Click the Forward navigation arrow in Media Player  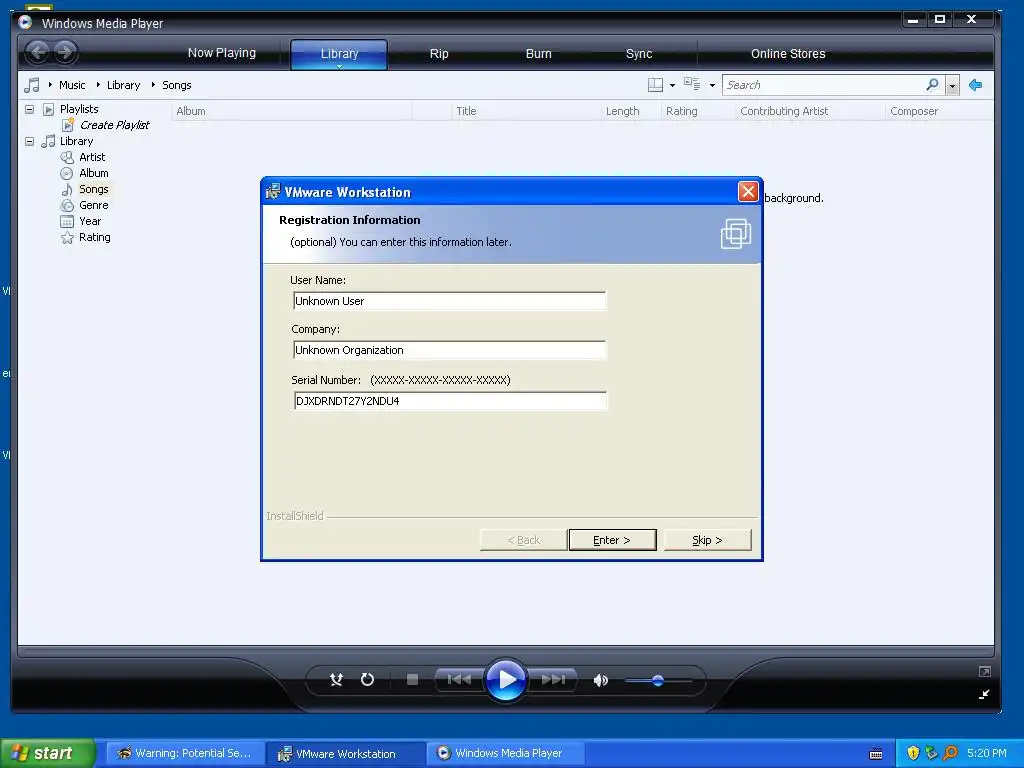[x=65, y=52]
